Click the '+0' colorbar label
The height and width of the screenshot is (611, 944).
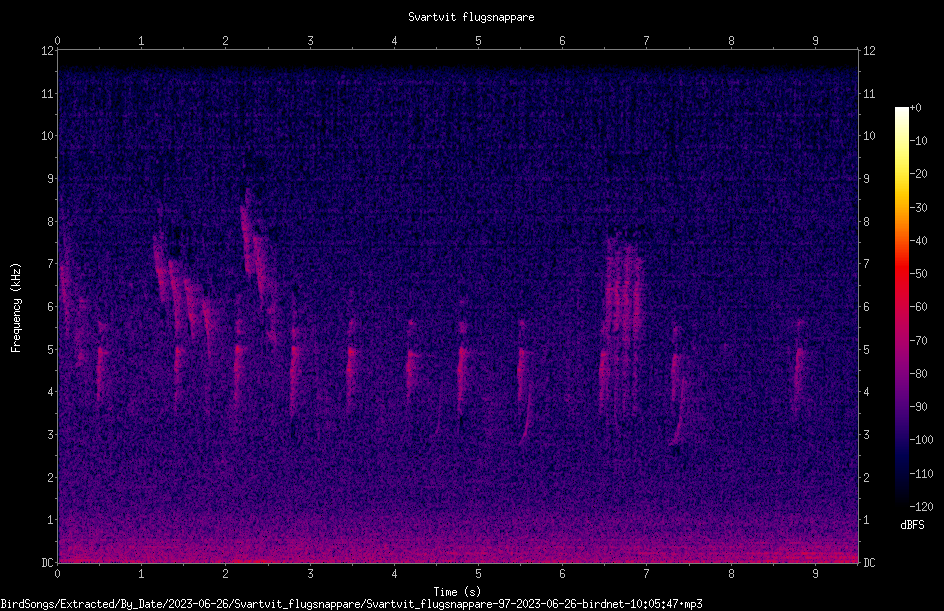(x=915, y=108)
